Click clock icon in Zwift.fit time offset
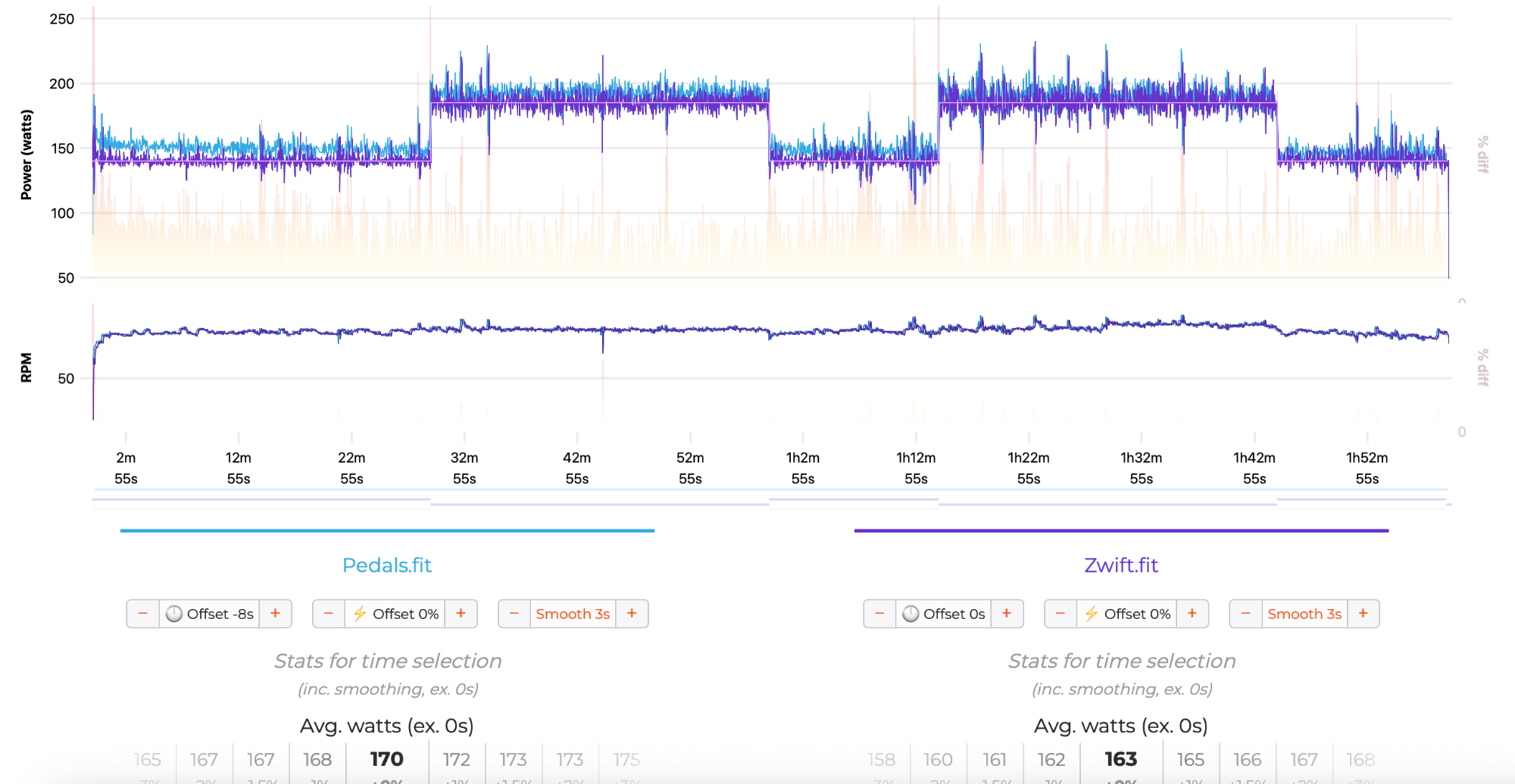 pos(911,614)
